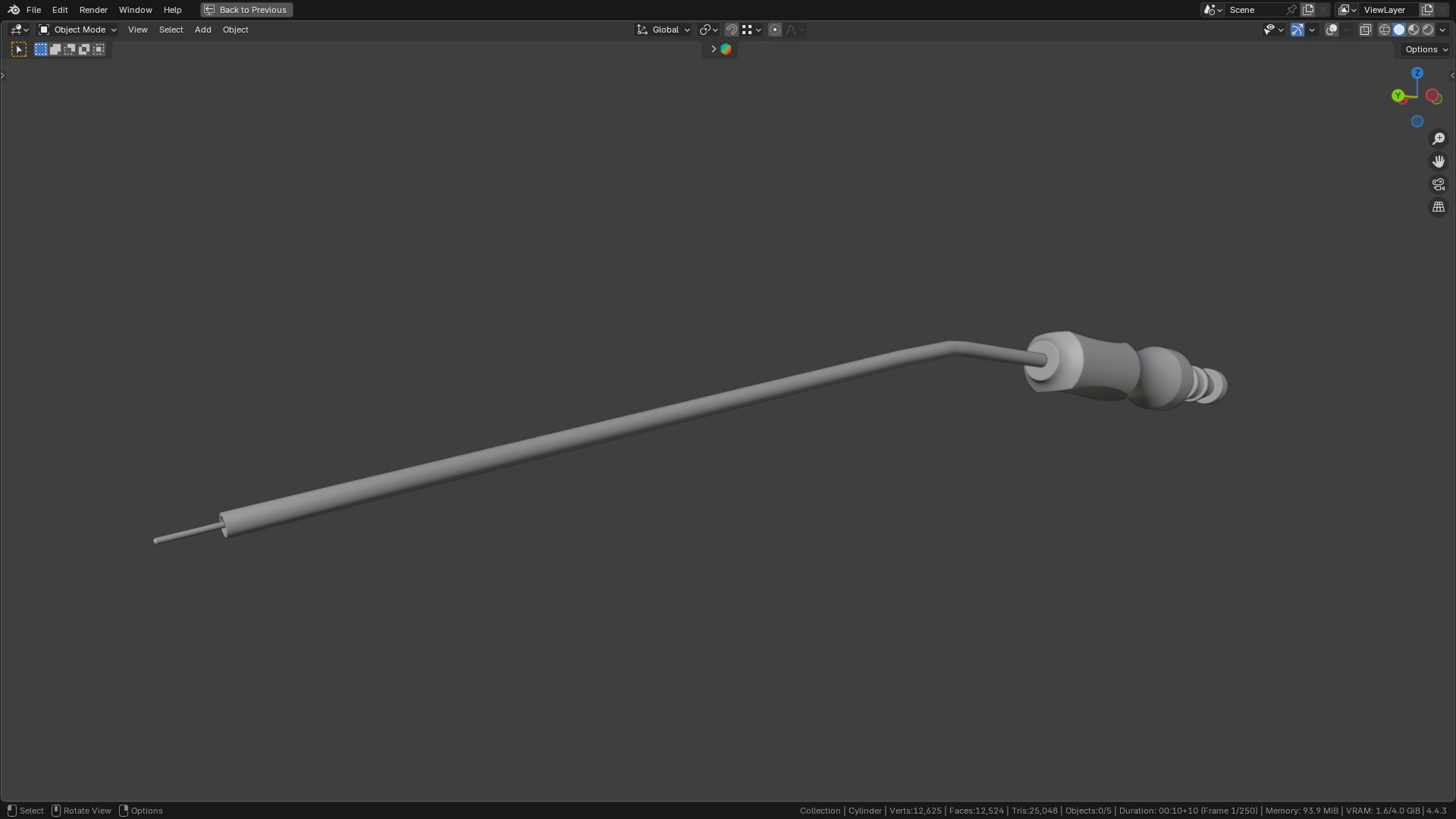The image size is (1456, 819).
Task: Open the Object Mode dropdown
Action: [77, 30]
